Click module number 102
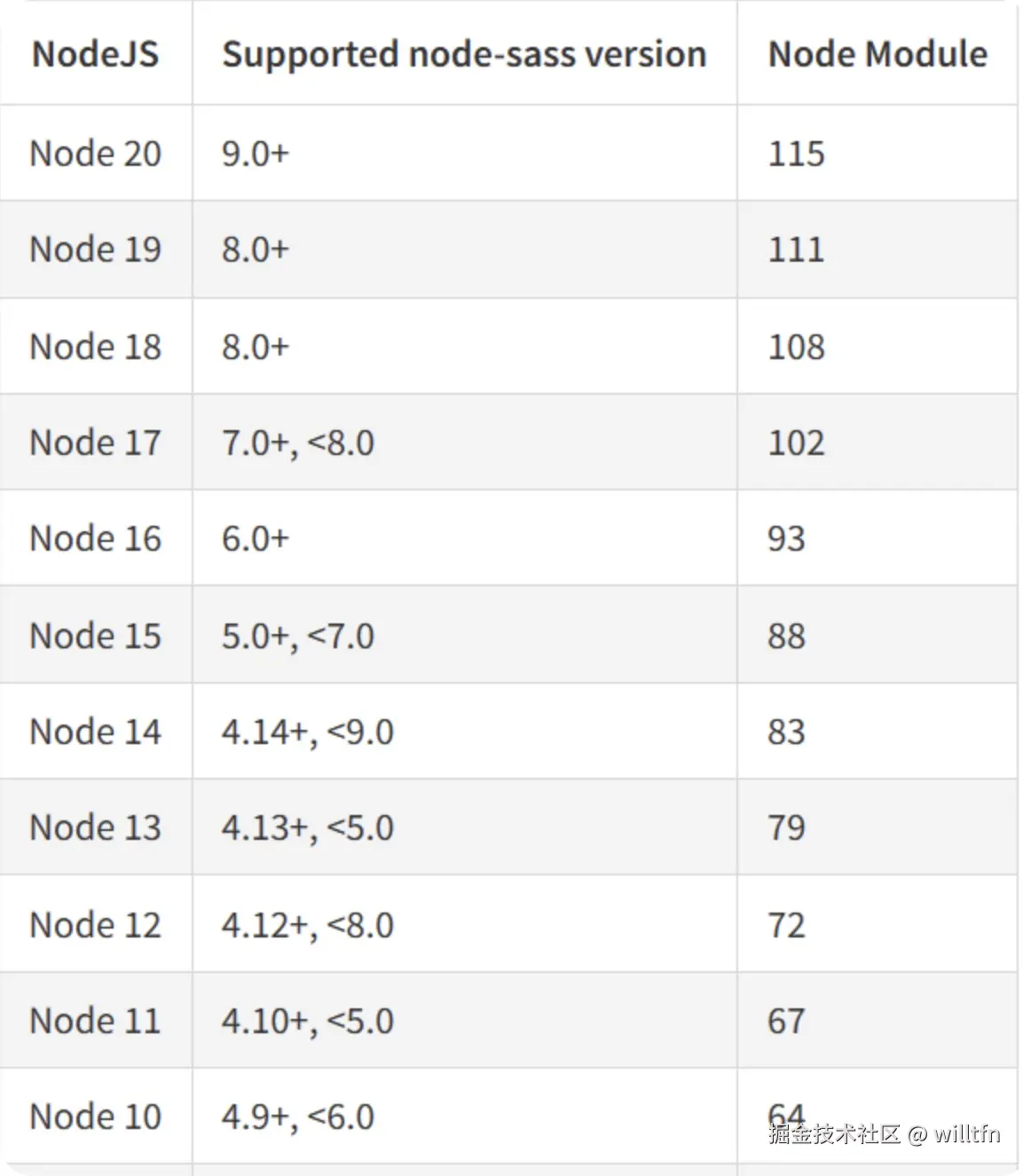 pyautogui.click(x=796, y=443)
